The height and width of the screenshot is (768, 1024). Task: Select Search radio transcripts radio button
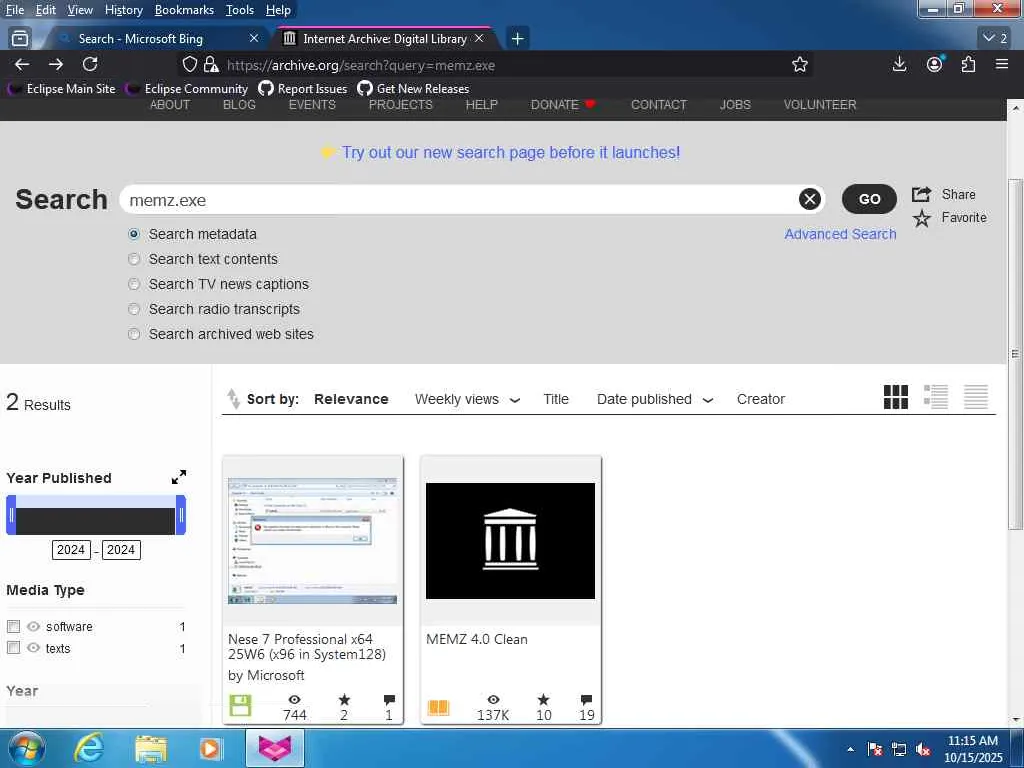pyautogui.click(x=134, y=309)
